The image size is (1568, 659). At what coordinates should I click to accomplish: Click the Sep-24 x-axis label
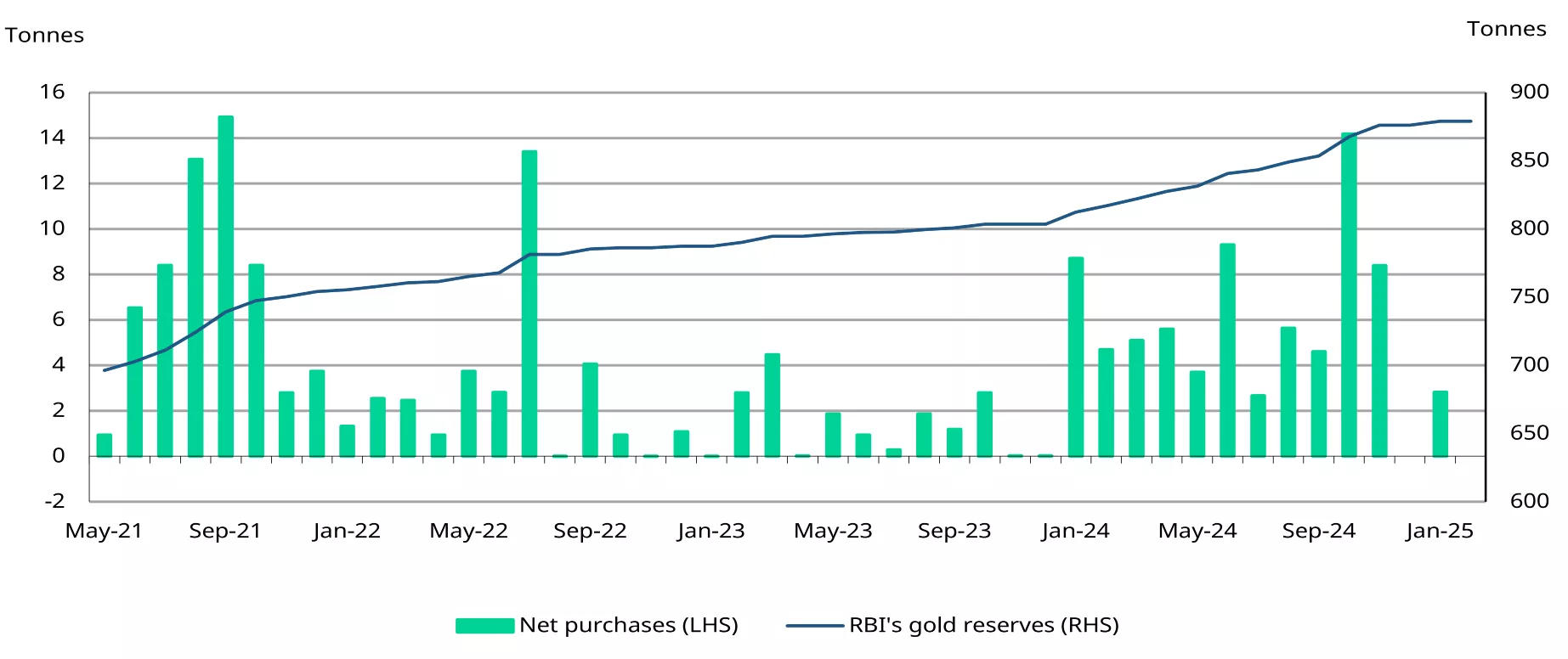tap(1319, 532)
